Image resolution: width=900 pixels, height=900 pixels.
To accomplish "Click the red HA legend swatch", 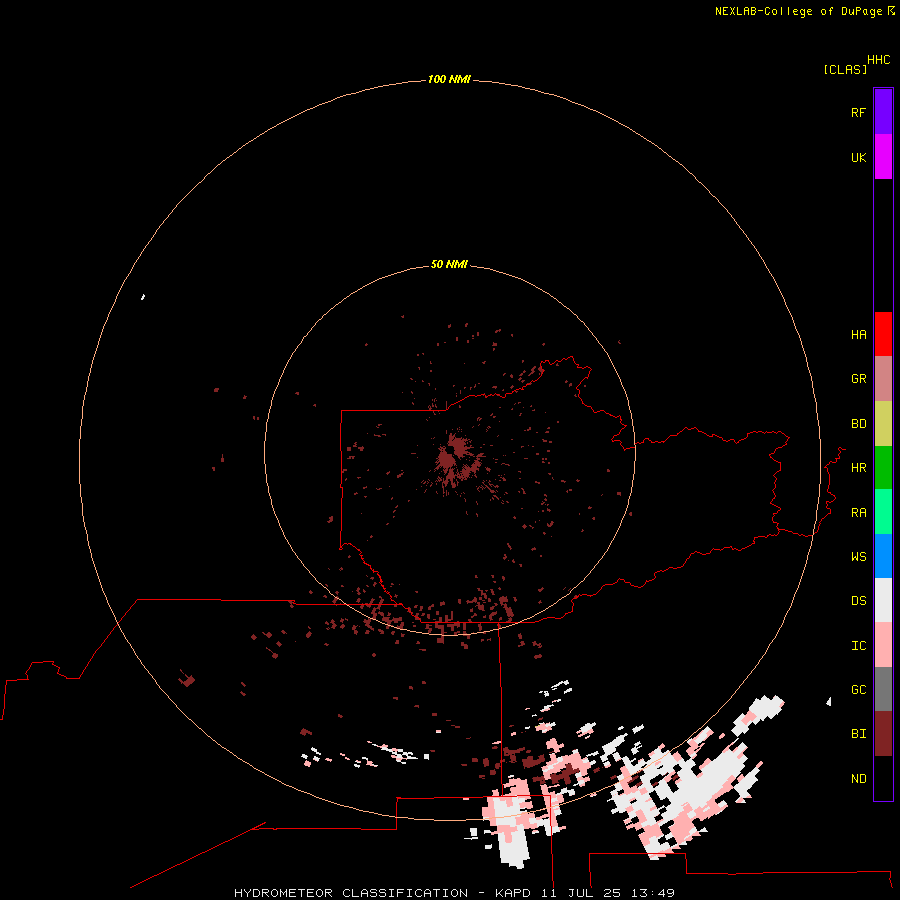I will pyautogui.click(x=883, y=334).
